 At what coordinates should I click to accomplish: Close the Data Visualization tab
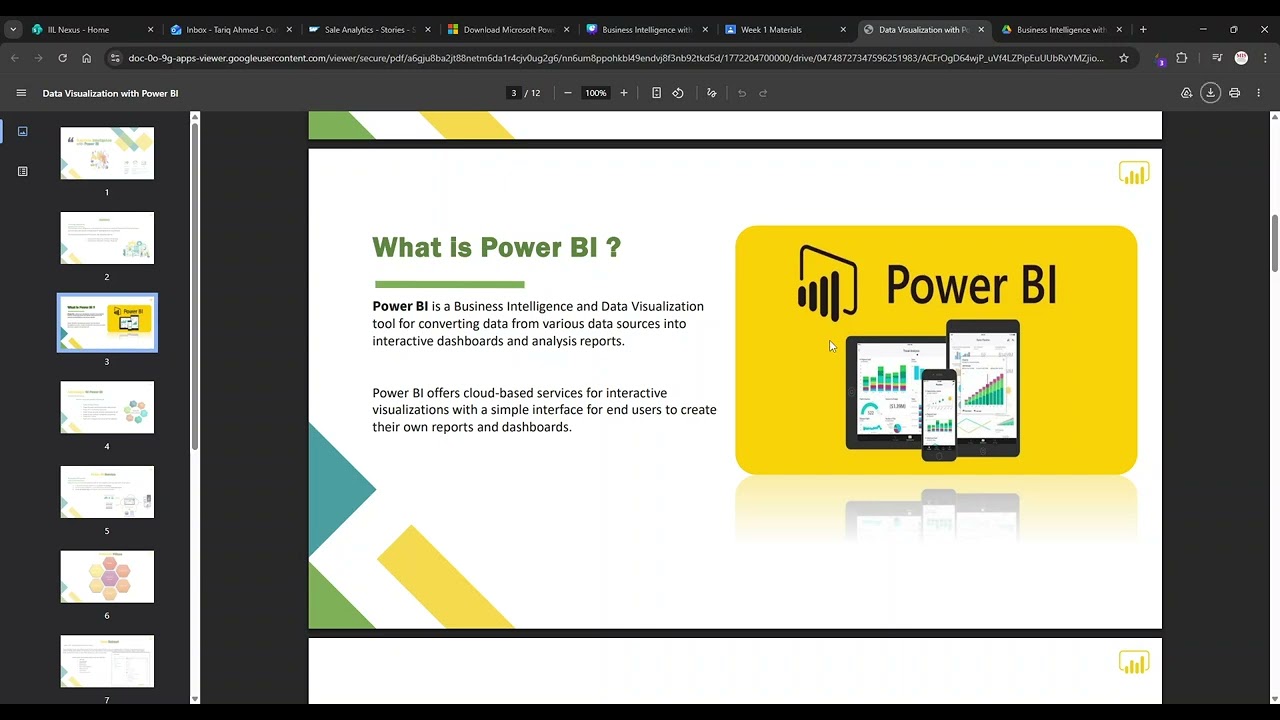(x=981, y=30)
